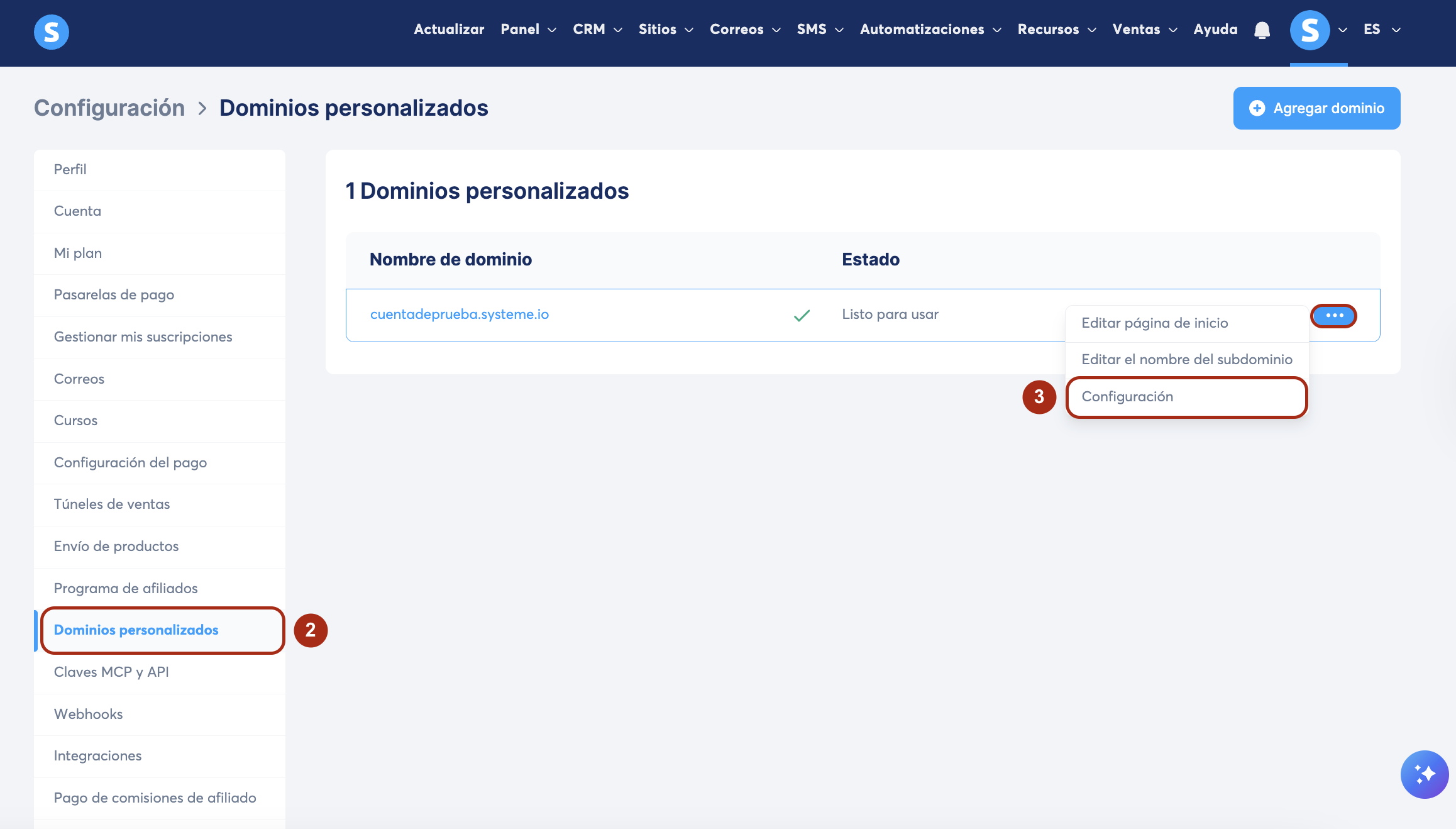Expand the Panel dropdown menu
The image size is (1456, 829).
pyautogui.click(x=528, y=30)
